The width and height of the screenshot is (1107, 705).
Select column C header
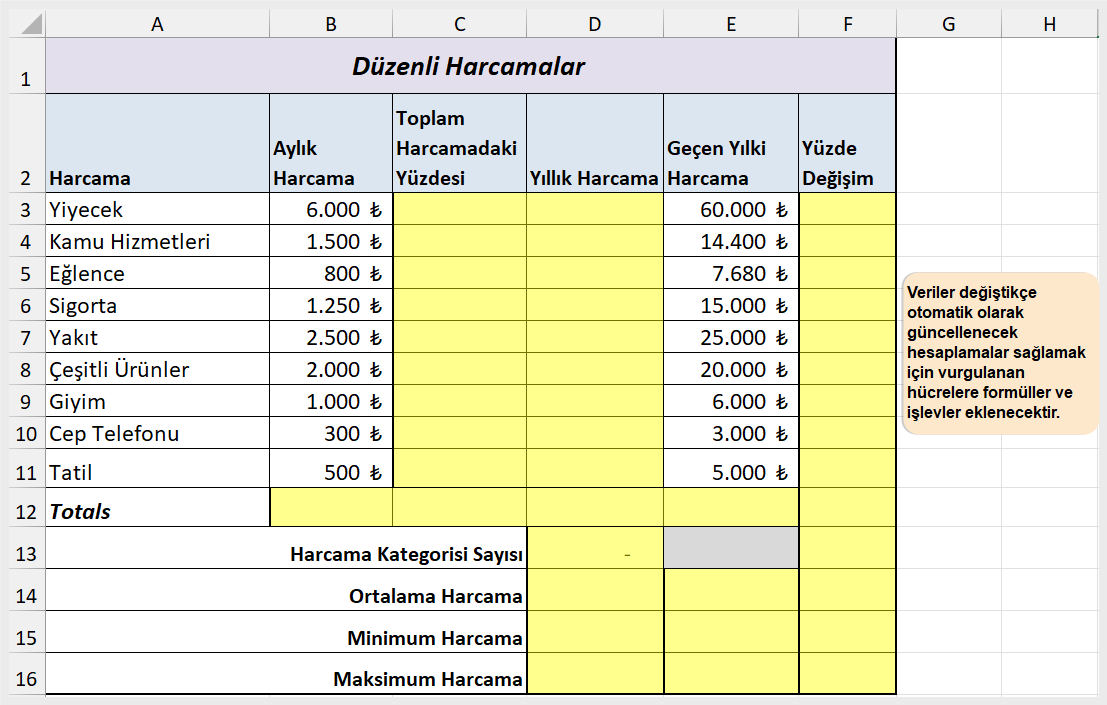pyautogui.click(x=460, y=24)
